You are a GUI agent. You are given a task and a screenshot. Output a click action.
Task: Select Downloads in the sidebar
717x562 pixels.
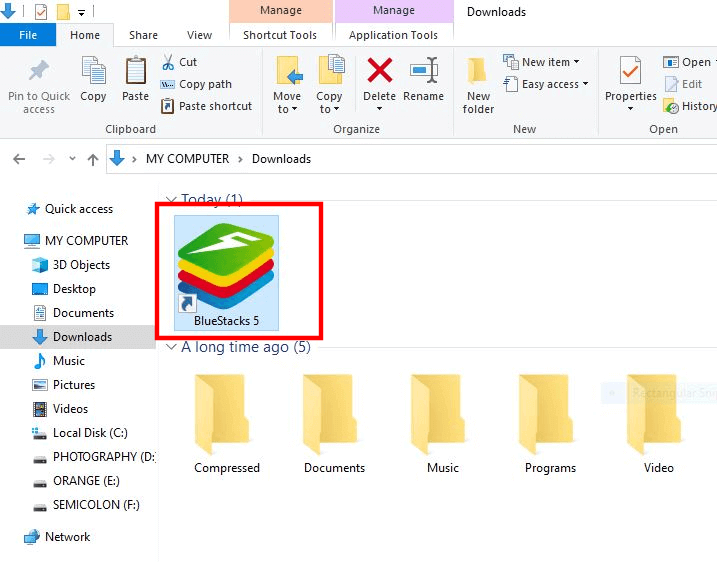[78, 337]
